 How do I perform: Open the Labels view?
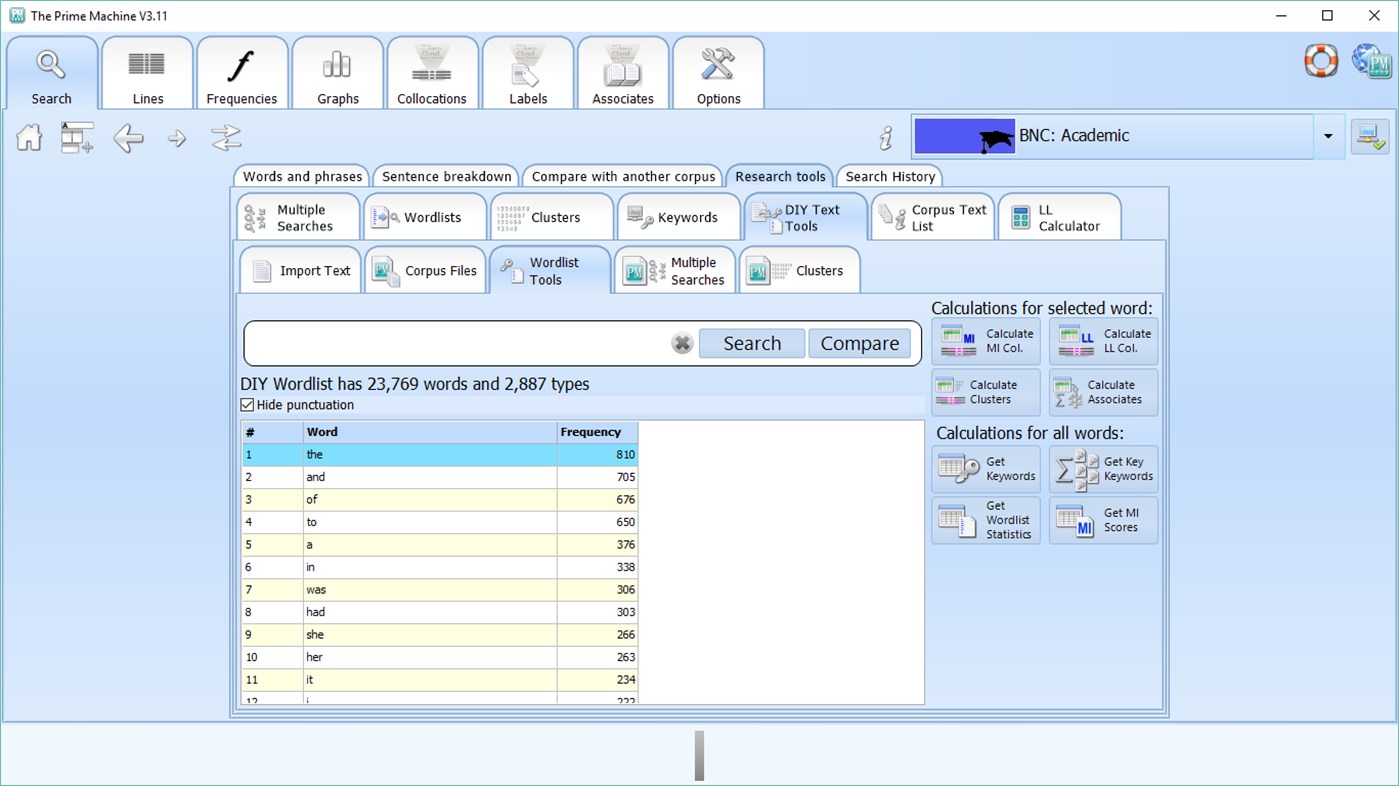click(528, 73)
